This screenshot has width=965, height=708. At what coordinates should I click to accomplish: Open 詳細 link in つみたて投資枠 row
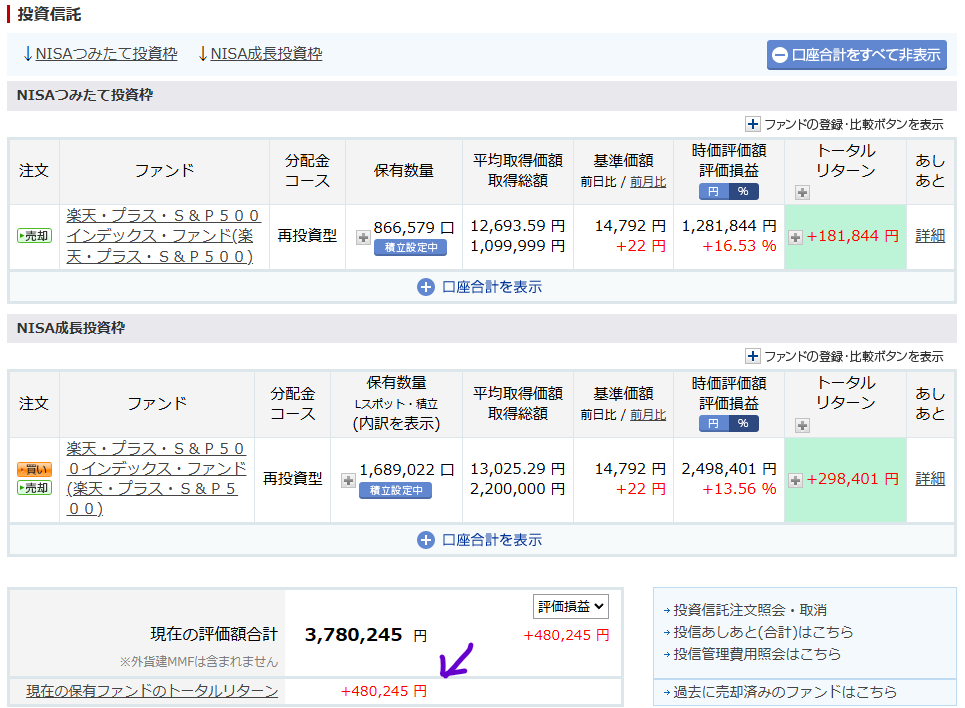pyautogui.click(x=930, y=236)
